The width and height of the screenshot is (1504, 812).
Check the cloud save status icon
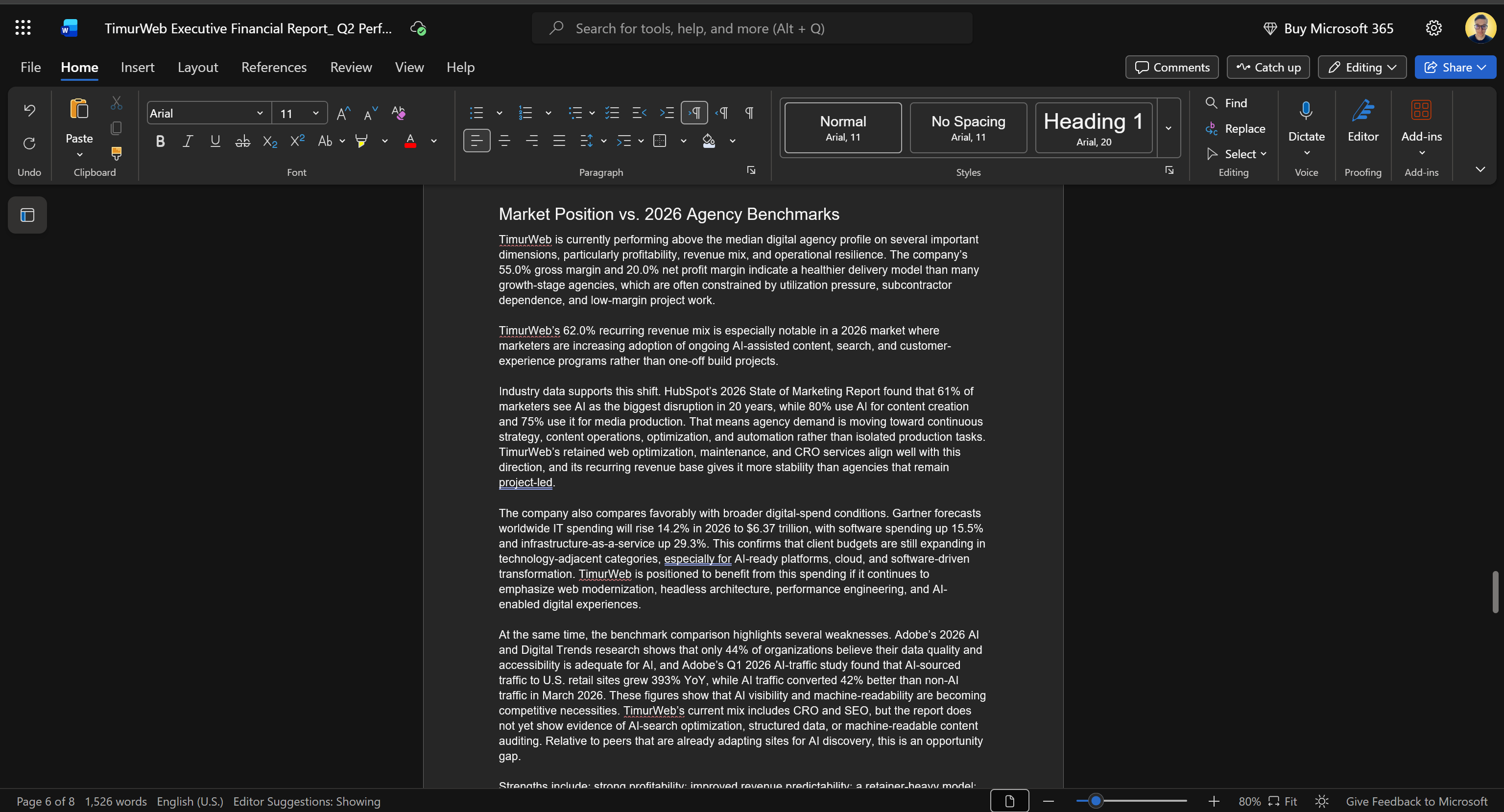pyautogui.click(x=418, y=28)
